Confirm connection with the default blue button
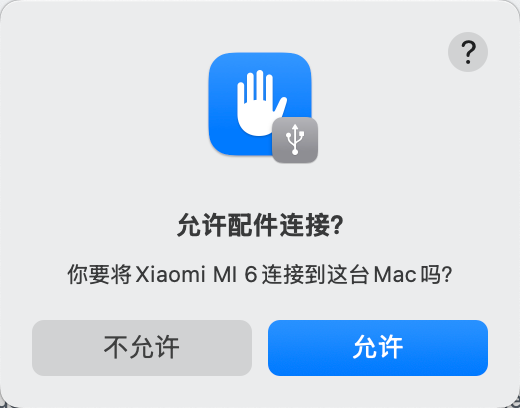520x408 pixels. [378, 348]
